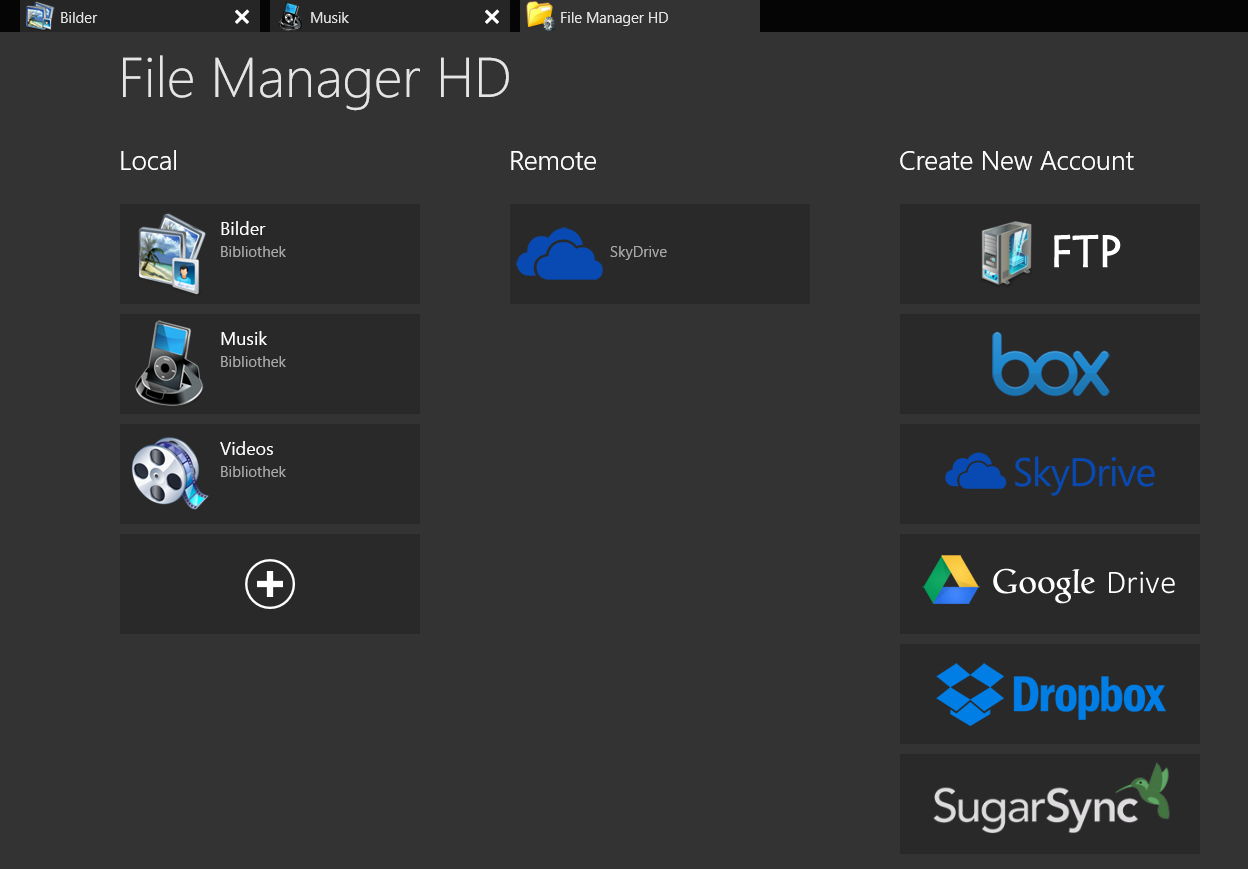The width and height of the screenshot is (1248, 869).
Task: Click the File Manager HD tab folder icon
Action: click(x=540, y=16)
